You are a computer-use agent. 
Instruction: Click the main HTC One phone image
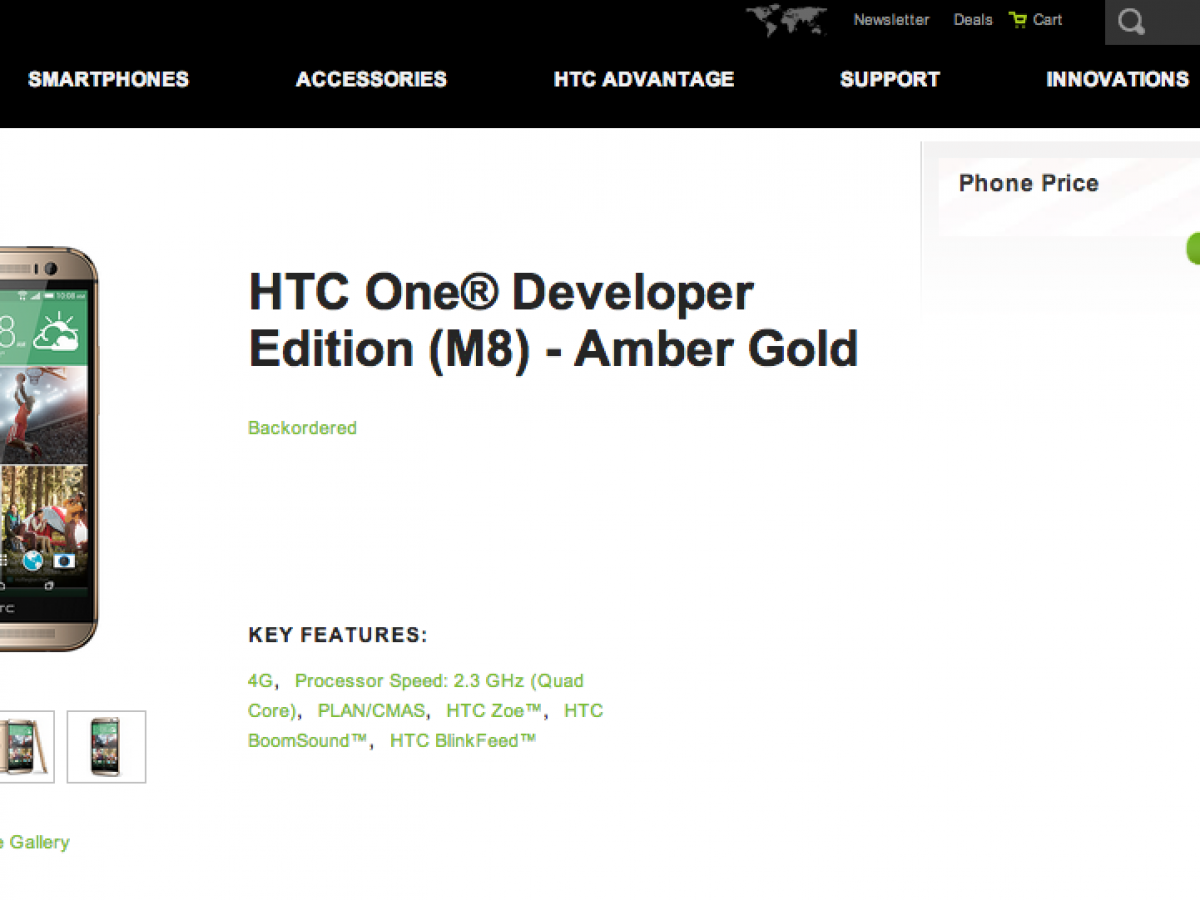[49, 449]
